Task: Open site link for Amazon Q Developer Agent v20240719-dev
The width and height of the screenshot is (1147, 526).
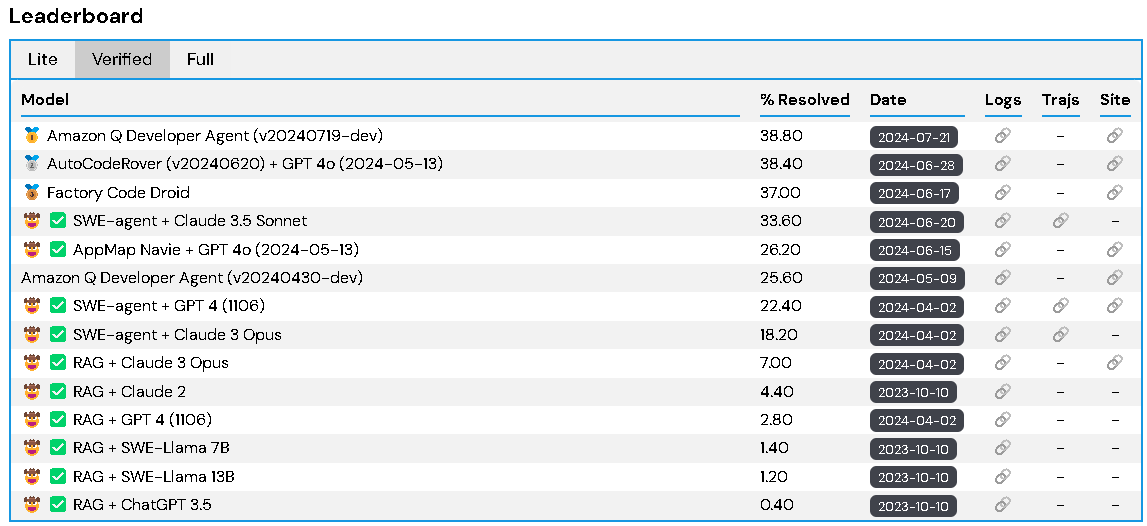Action: [x=1114, y=135]
